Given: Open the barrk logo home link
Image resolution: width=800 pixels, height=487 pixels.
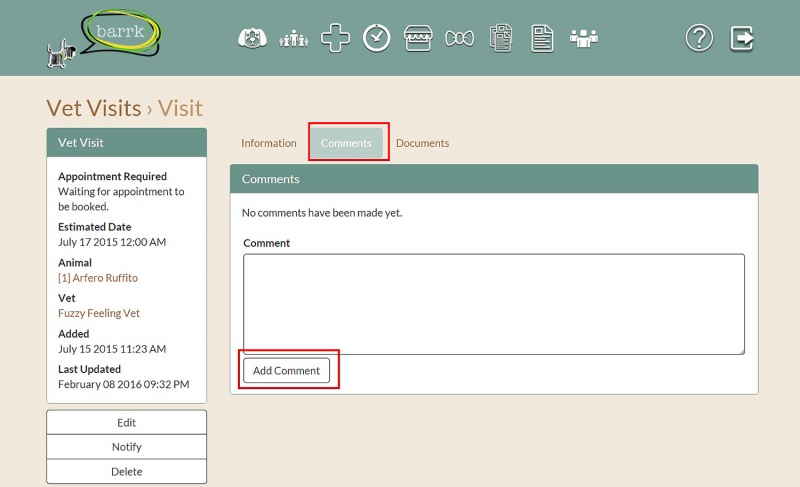Looking at the screenshot, I should pos(105,38).
